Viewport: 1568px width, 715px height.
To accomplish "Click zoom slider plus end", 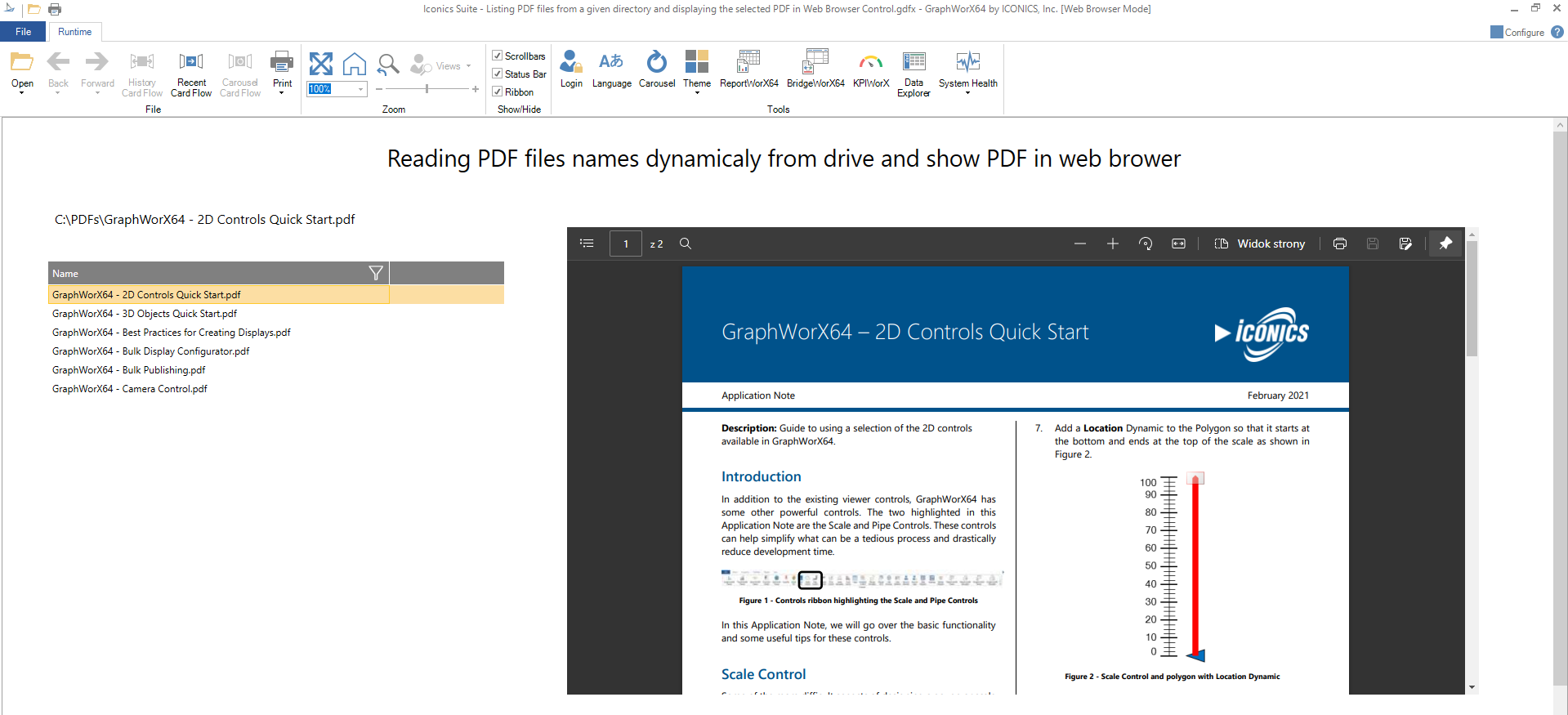I will coord(476,88).
